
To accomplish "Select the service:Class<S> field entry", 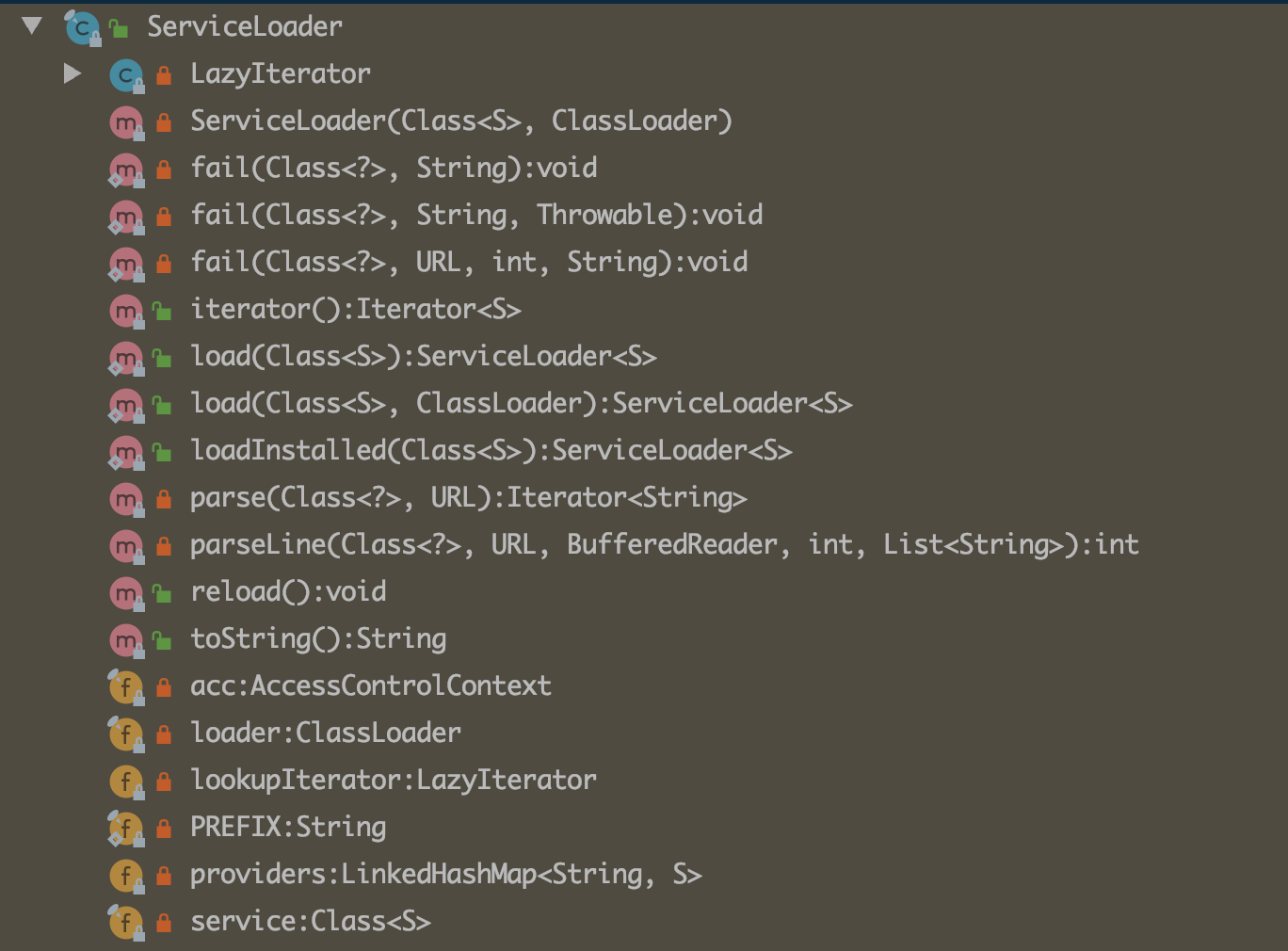I will point(311,921).
